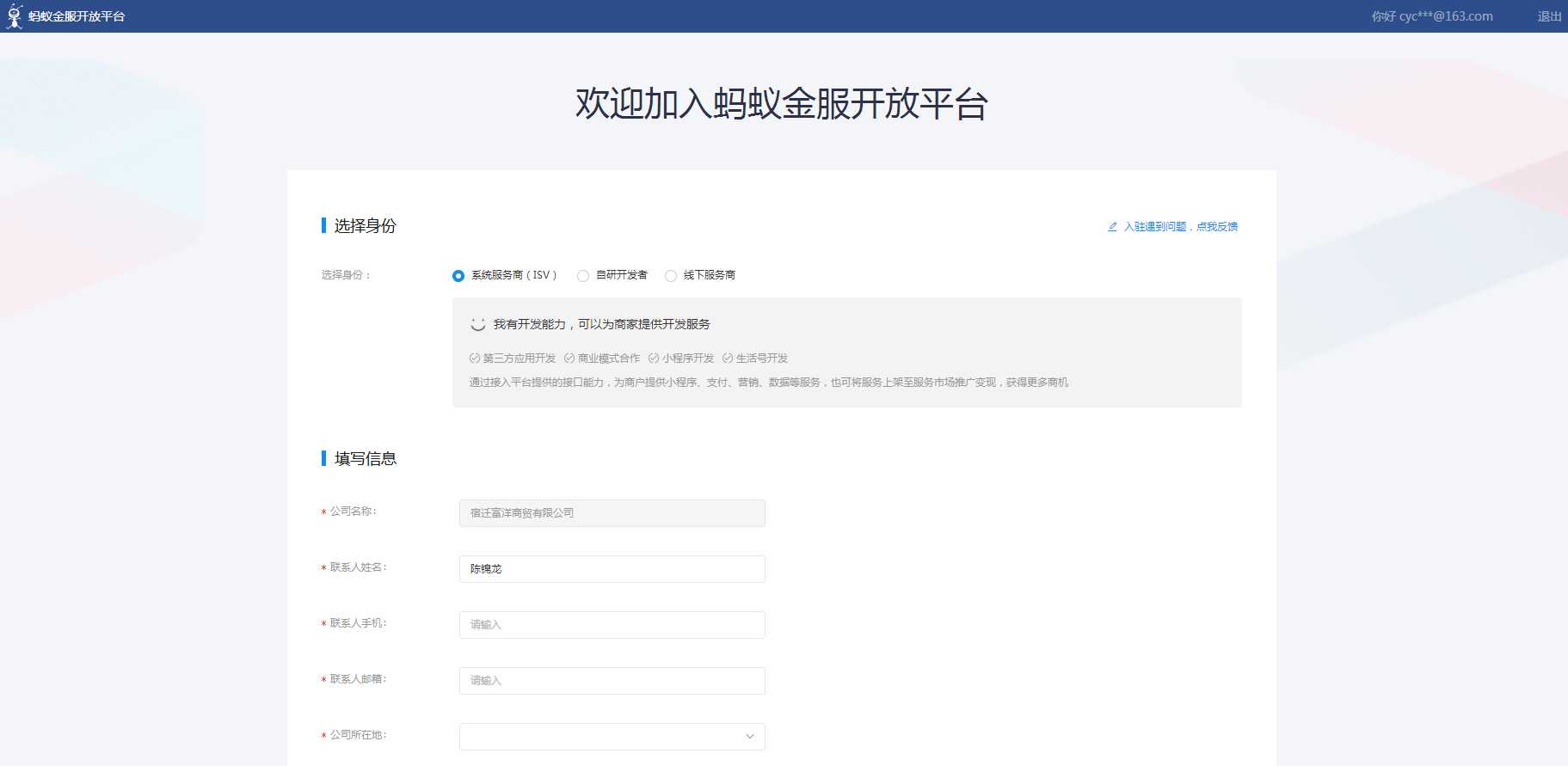
Task: Click the pencil feedback icon
Action: [x=1112, y=227]
